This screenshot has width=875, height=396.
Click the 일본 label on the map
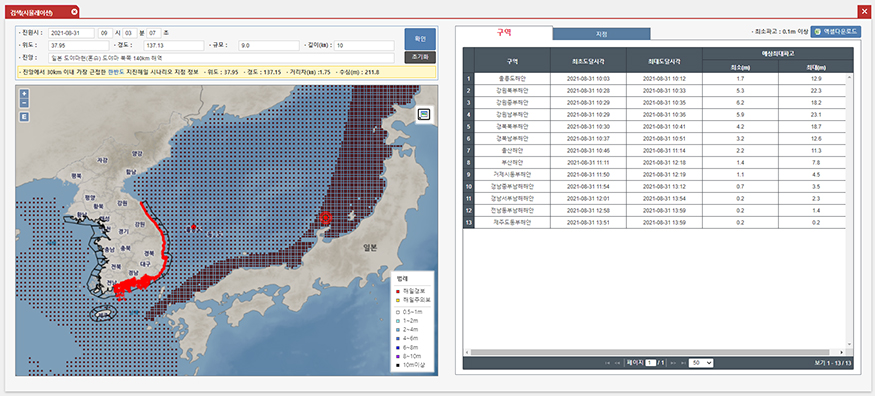370,248
